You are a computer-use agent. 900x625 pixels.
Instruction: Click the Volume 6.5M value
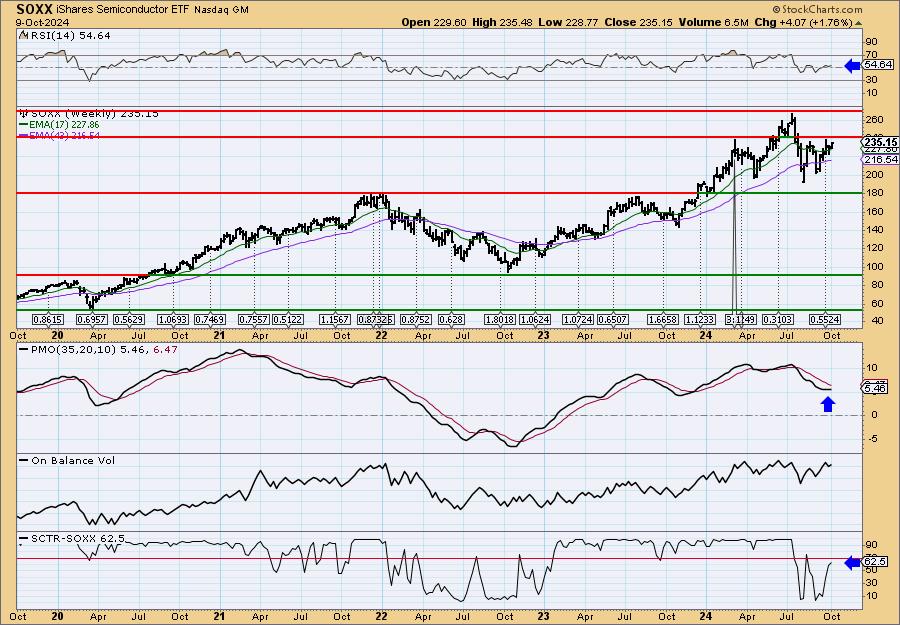pos(713,22)
